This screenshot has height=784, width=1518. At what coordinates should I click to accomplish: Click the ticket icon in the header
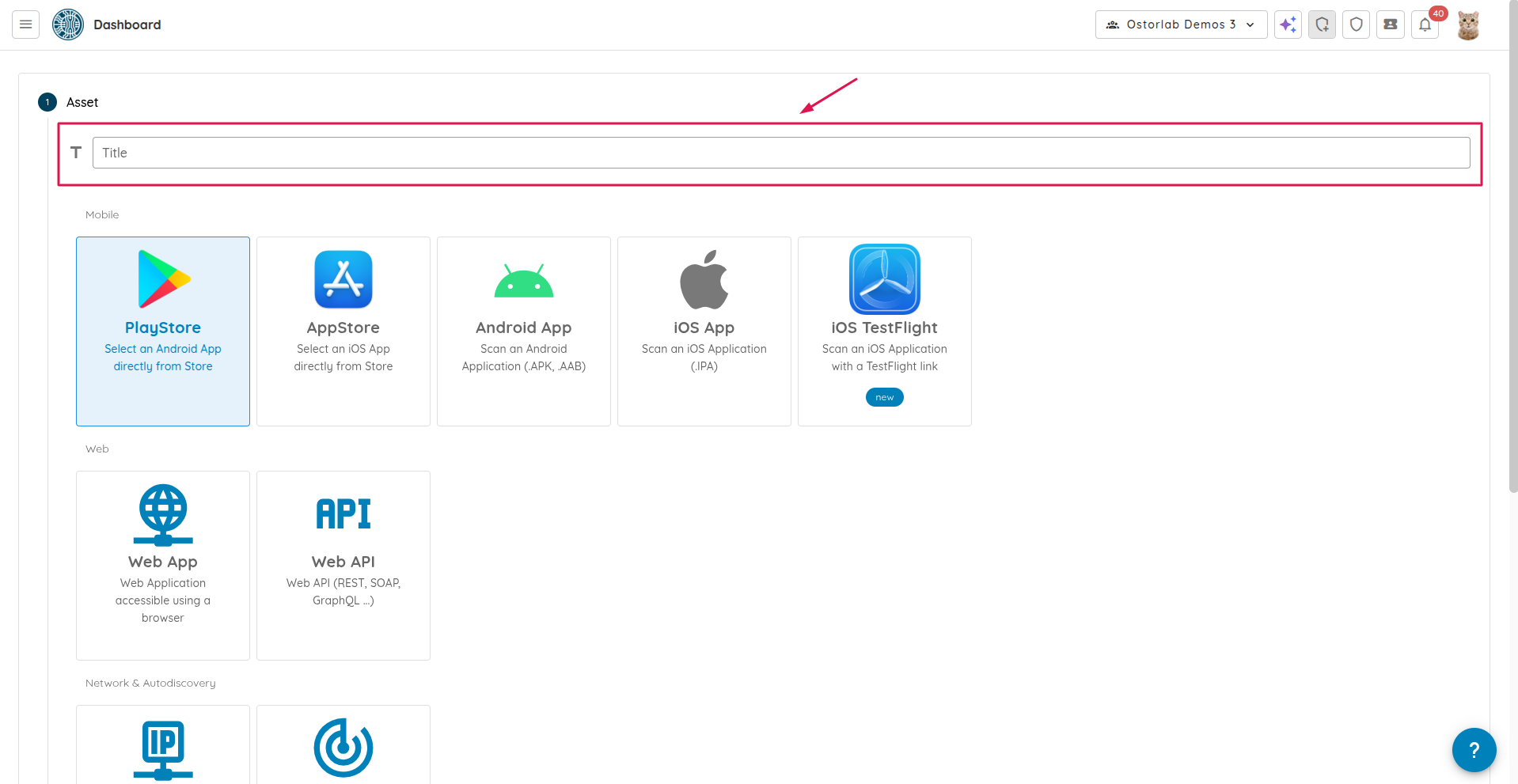point(1390,25)
